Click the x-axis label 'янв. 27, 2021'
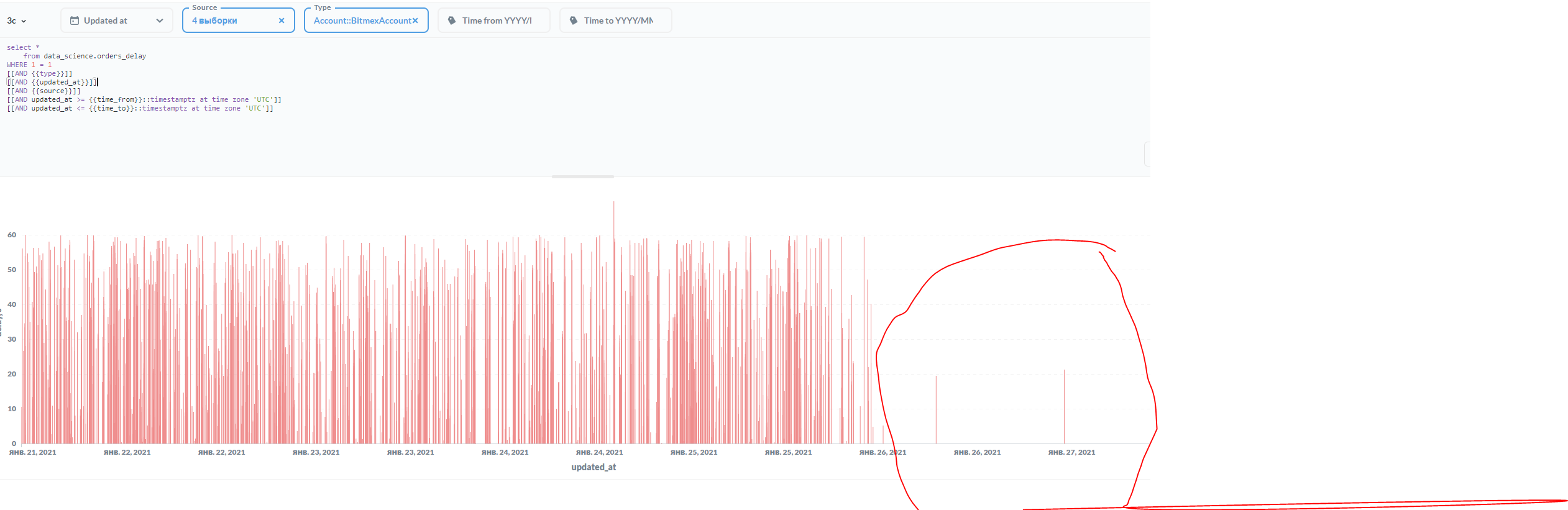1568x510 pixels. [x=1071, y=452]
